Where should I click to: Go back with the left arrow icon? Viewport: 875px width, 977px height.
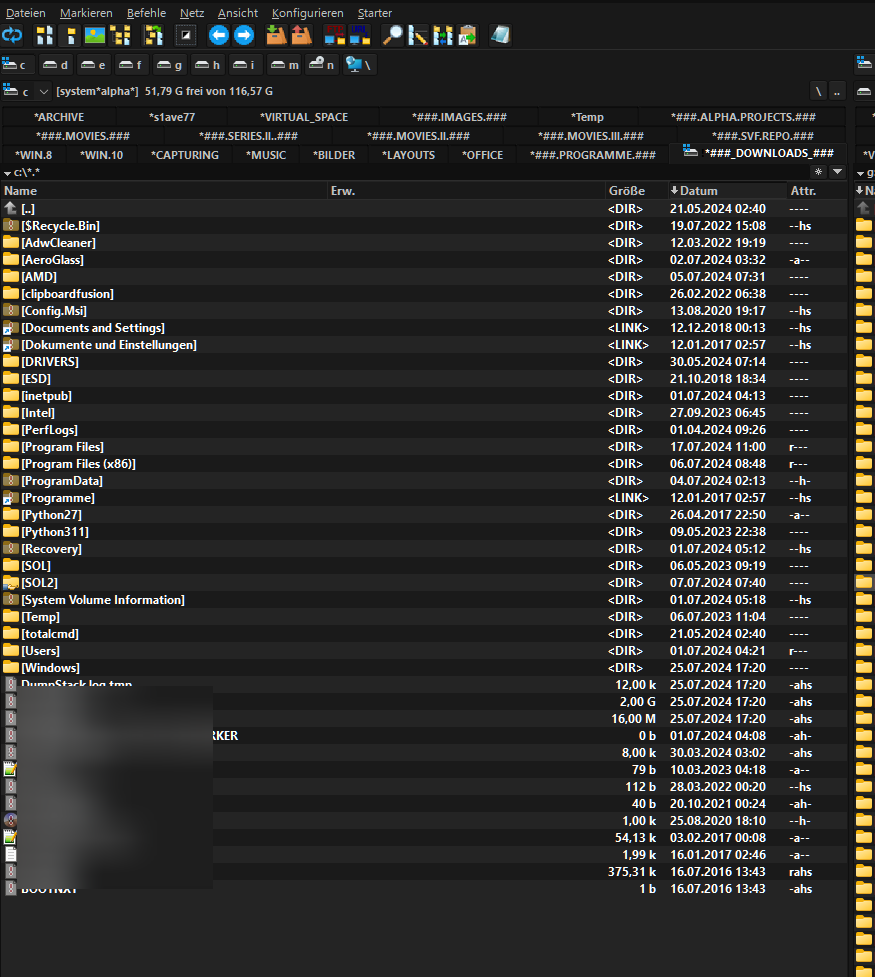click(x=218, y=36)
